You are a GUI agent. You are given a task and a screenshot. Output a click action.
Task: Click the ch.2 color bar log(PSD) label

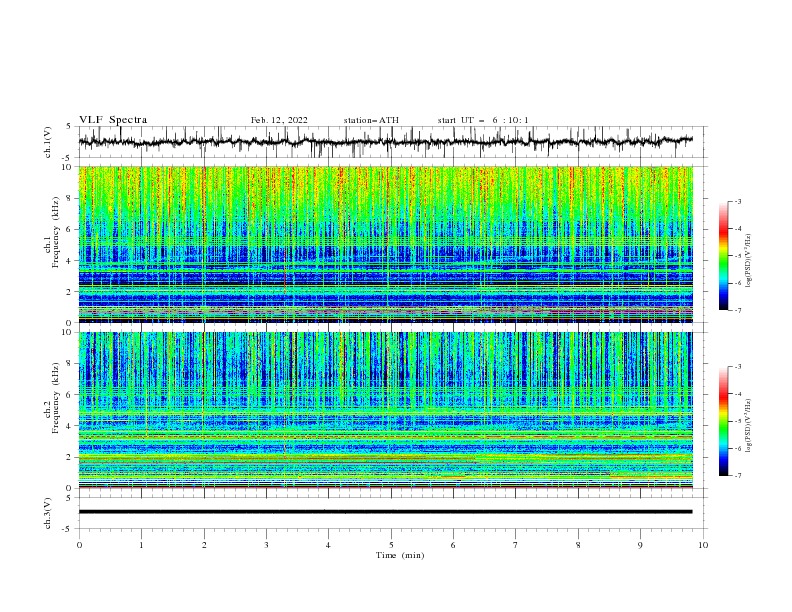pyautogui.click(x=749, y=426)
